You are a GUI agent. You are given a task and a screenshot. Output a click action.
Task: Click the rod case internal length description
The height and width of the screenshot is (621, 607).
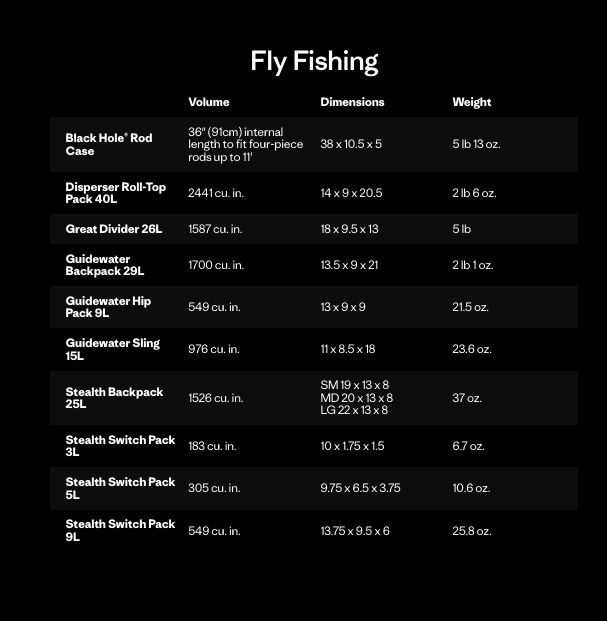[245, 144]
